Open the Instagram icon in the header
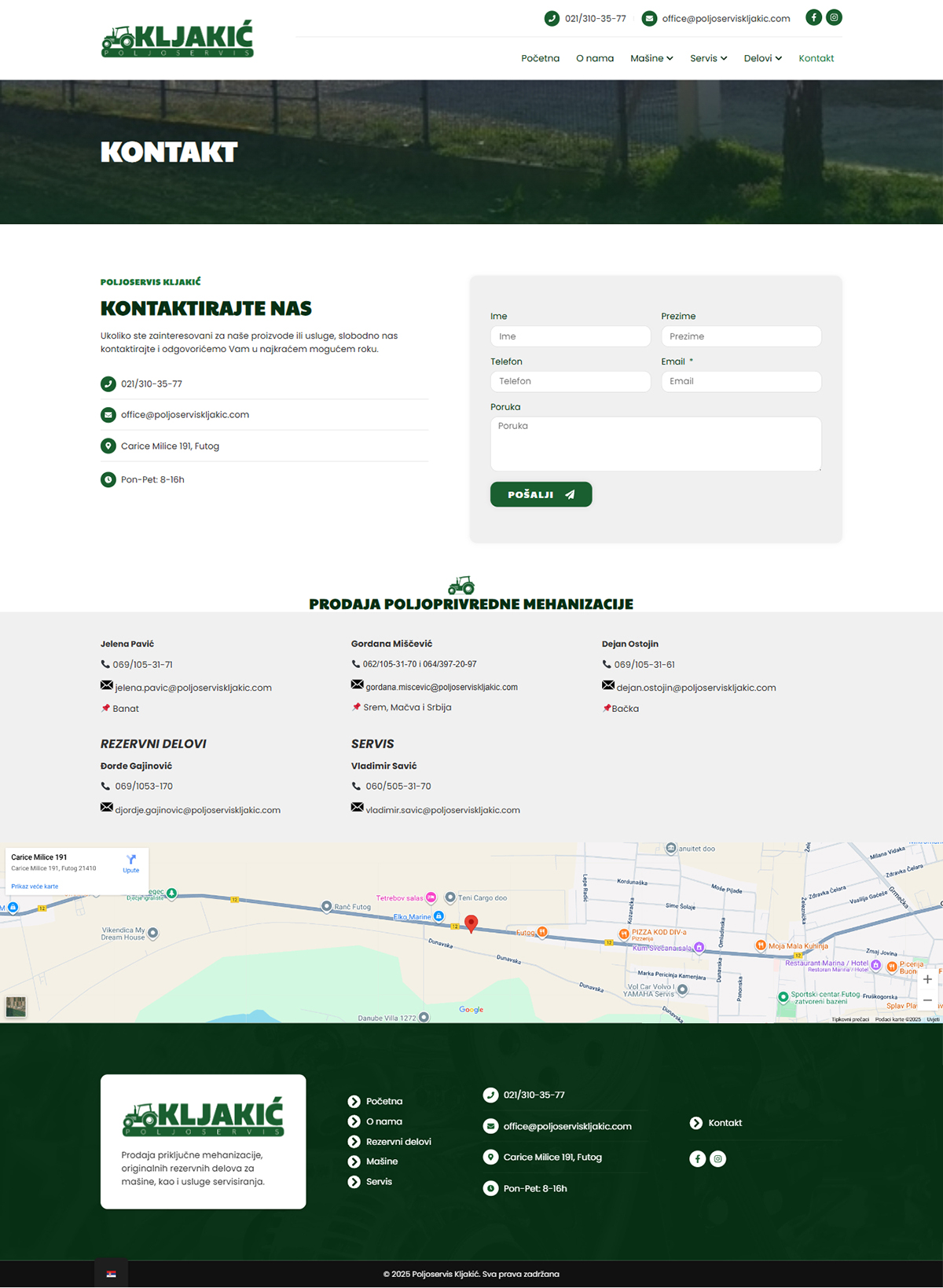The height and width of the screenshot is (1288, 943). pyautogui.click(x=835, y=17)
